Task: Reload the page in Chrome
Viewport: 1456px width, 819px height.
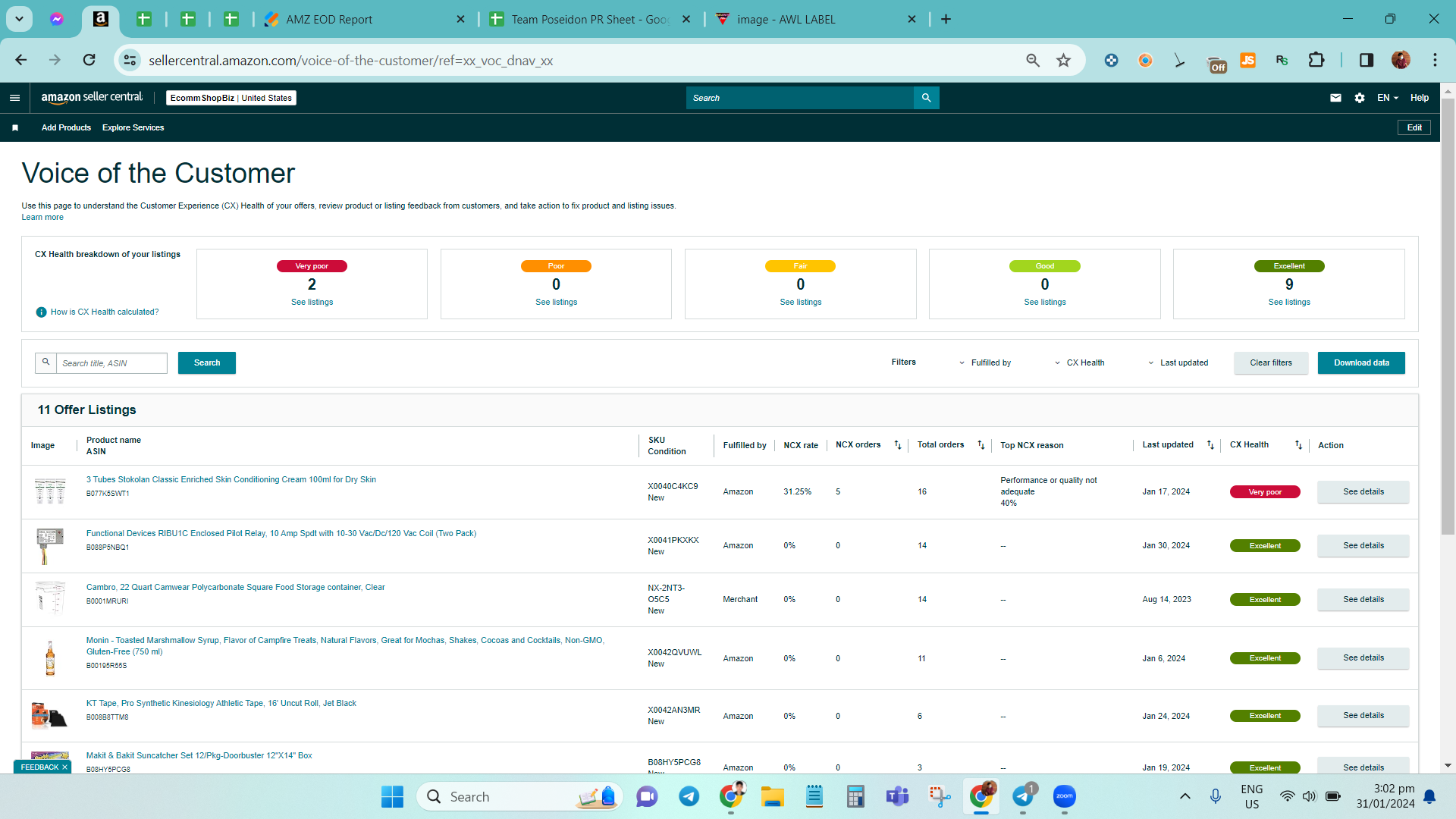Action: tap(89, 60)
